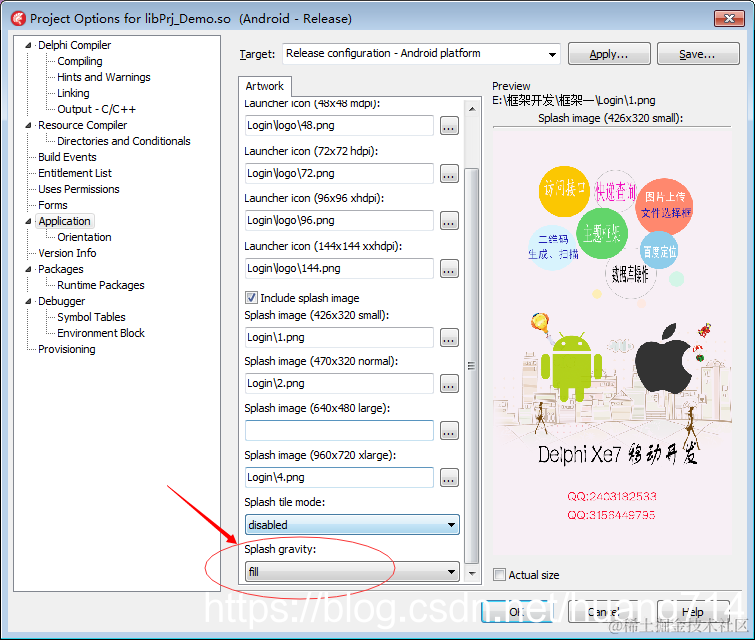
Task: Select Hints and Warnings tree item
Action: [x=104, y=77]
